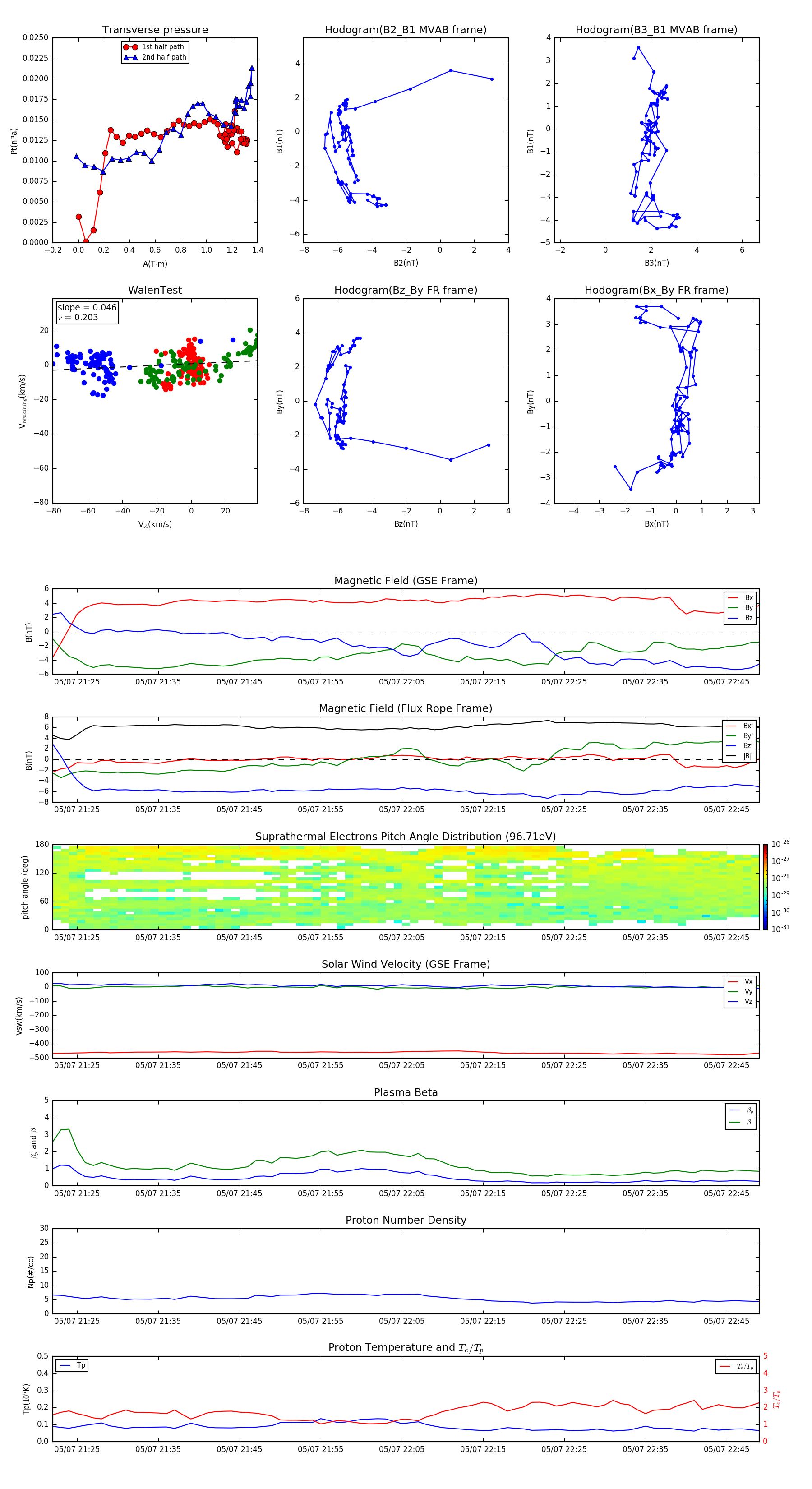The height and width of the screenshot is (1489, 812).
Task: Click the 'Hodogram(Bx_By FR frame)' title
Action: [656, 290]
